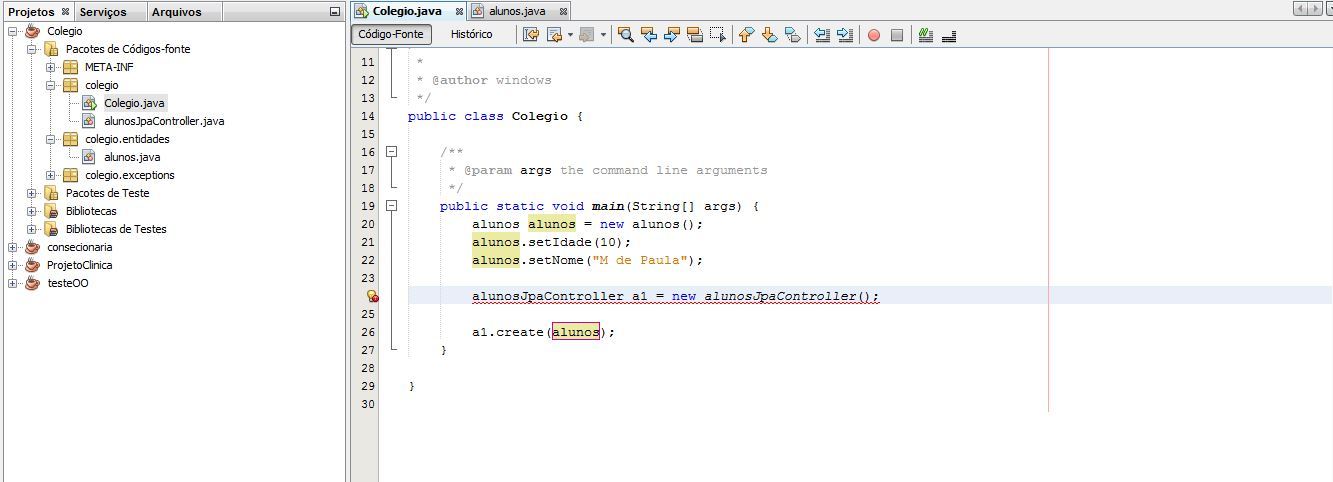Open the Serviços panel tab
Image resolution: width=1333 pixels, height=482 pixels.
(x=103, y=12)
